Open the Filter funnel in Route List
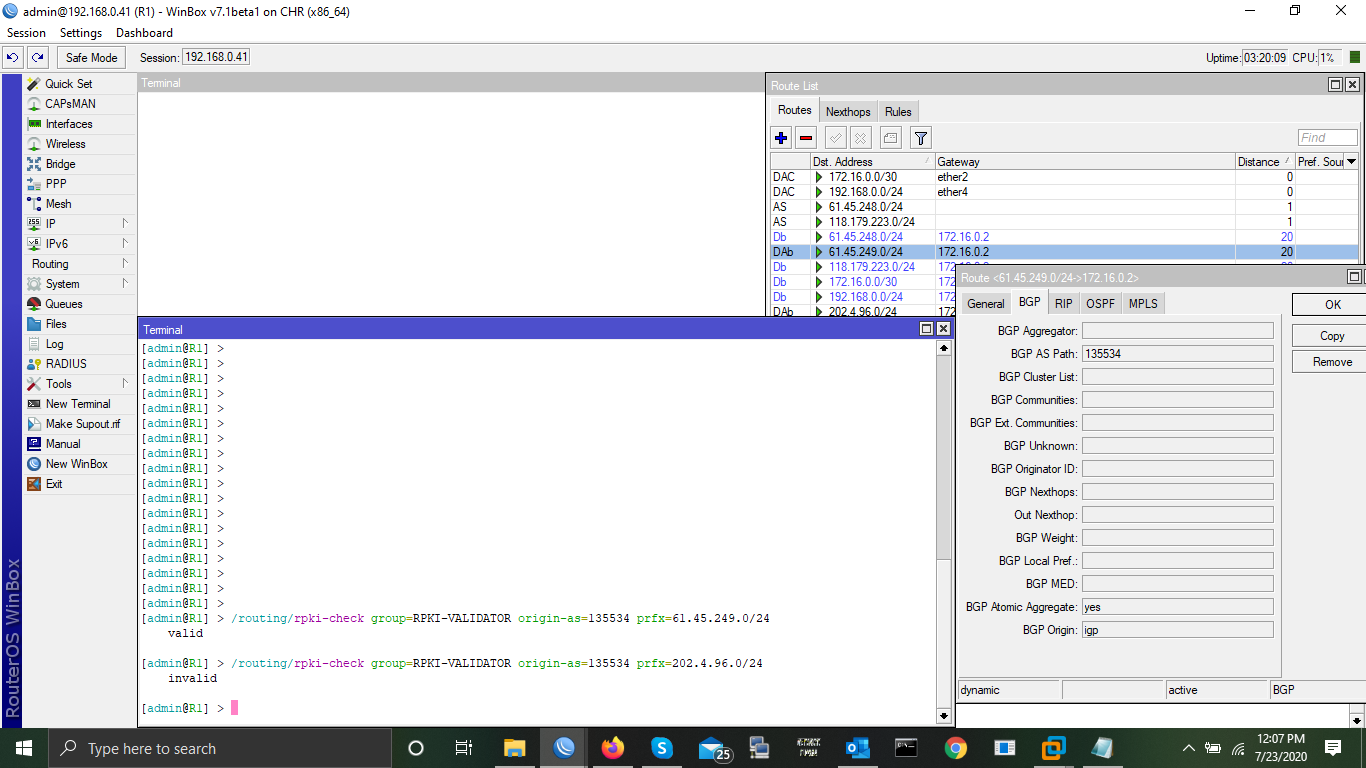The height and width of the screenshot is (768, 1366). pos(921,138)
